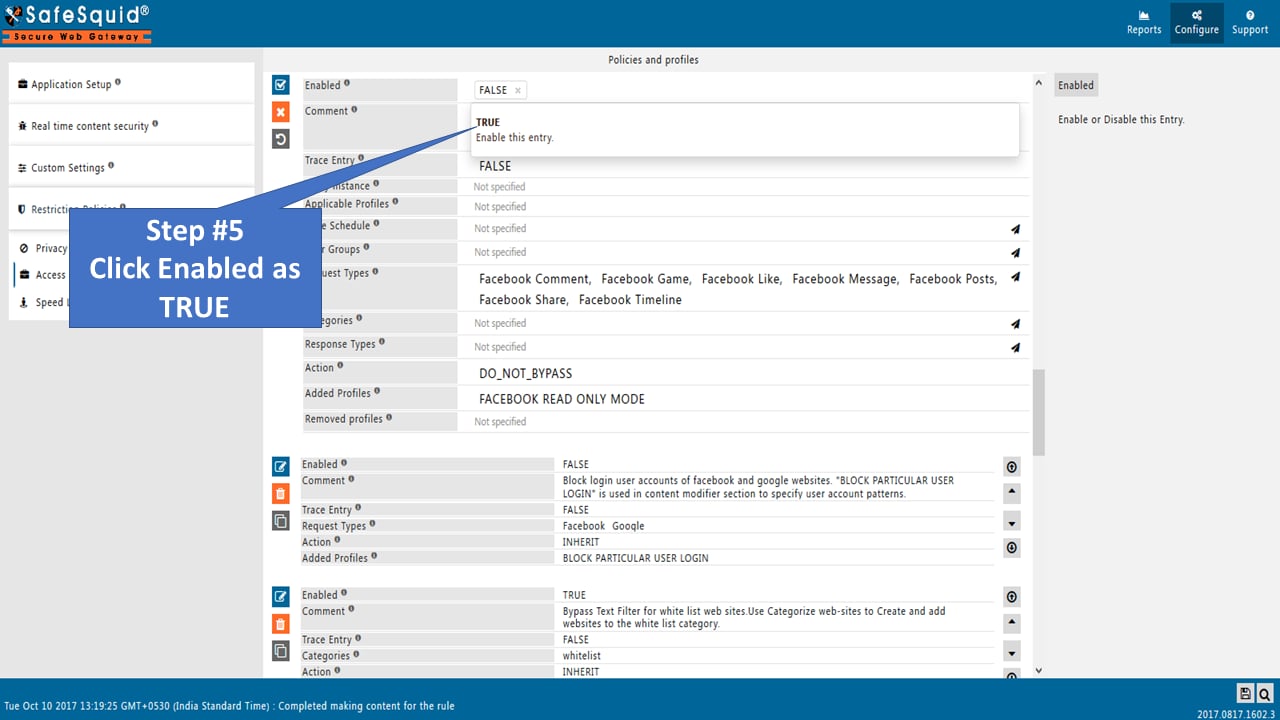Click Response Types paper plane icon
The image size is (1280, 720).
(1015, 348)
